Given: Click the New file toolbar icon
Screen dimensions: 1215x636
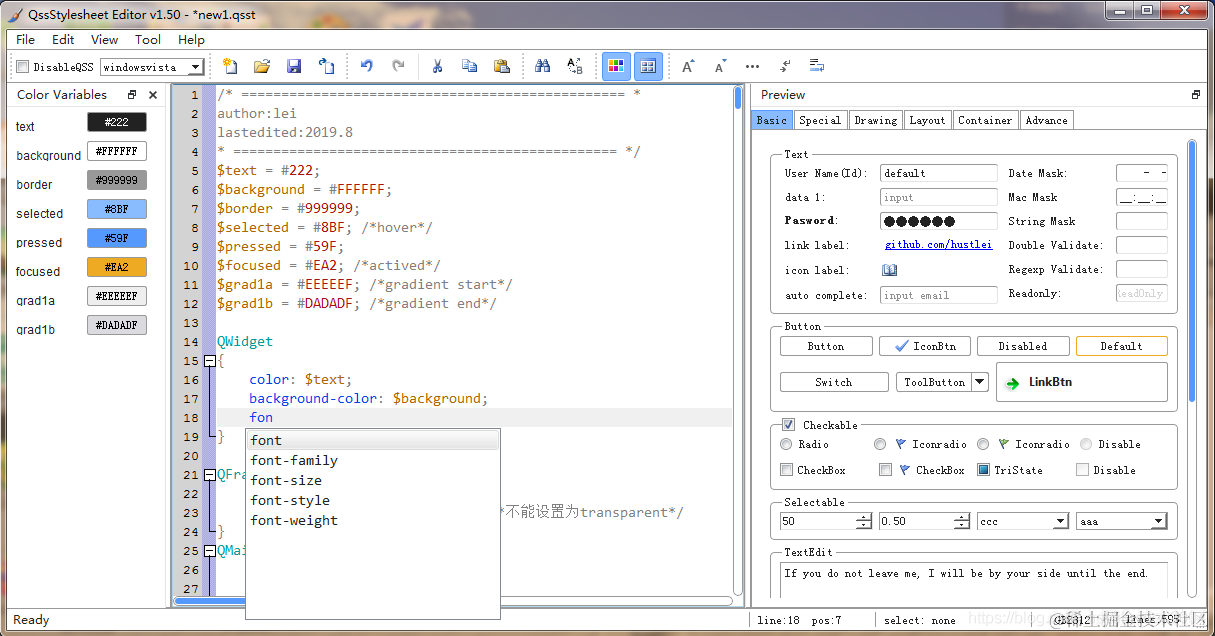Looking at the screenshot, I should tap(230, 66).
